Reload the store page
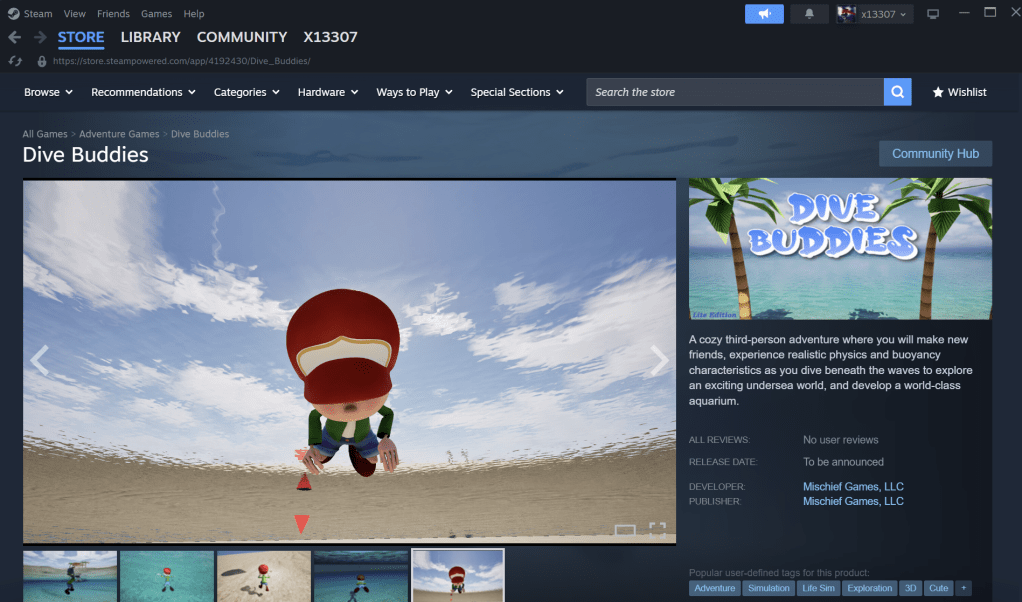Viewport: 1022px width, 602px height. 15,61
